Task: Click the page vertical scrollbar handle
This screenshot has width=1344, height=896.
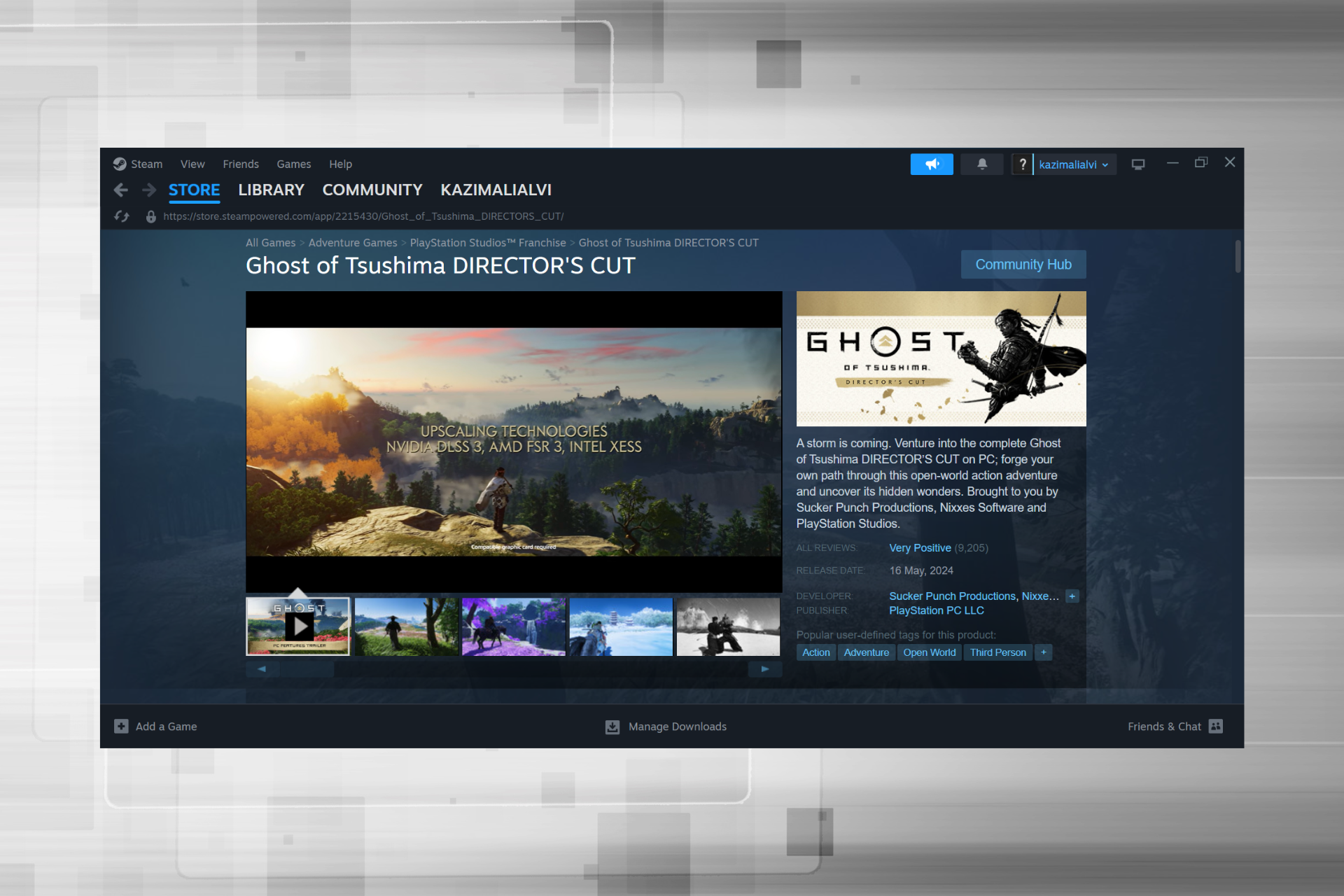Action: point(1238,256)
